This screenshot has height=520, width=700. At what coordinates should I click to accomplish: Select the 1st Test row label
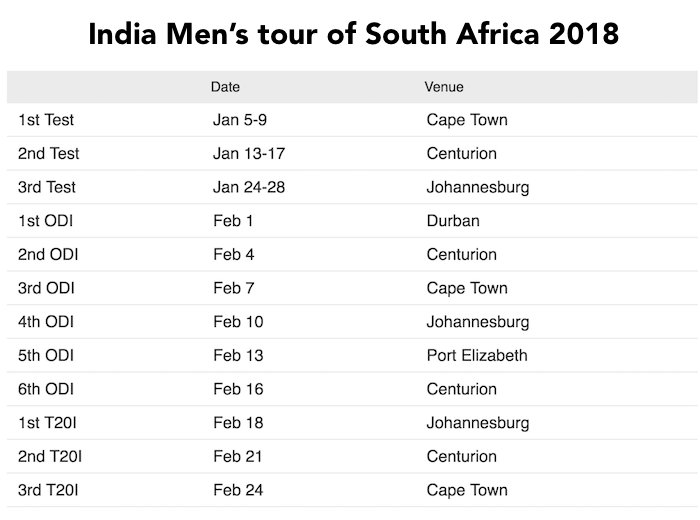[x=46, y=120]
